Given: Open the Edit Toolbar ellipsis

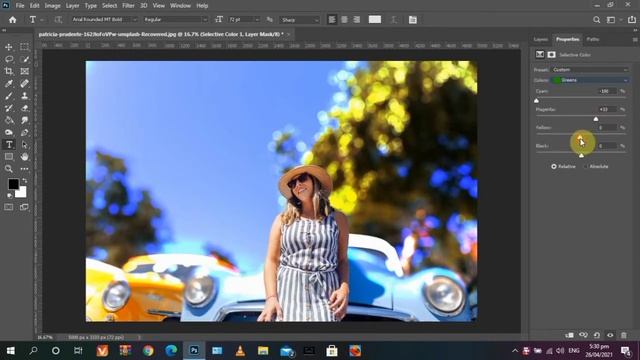Looking at the screenshot, I should point(24,169).
